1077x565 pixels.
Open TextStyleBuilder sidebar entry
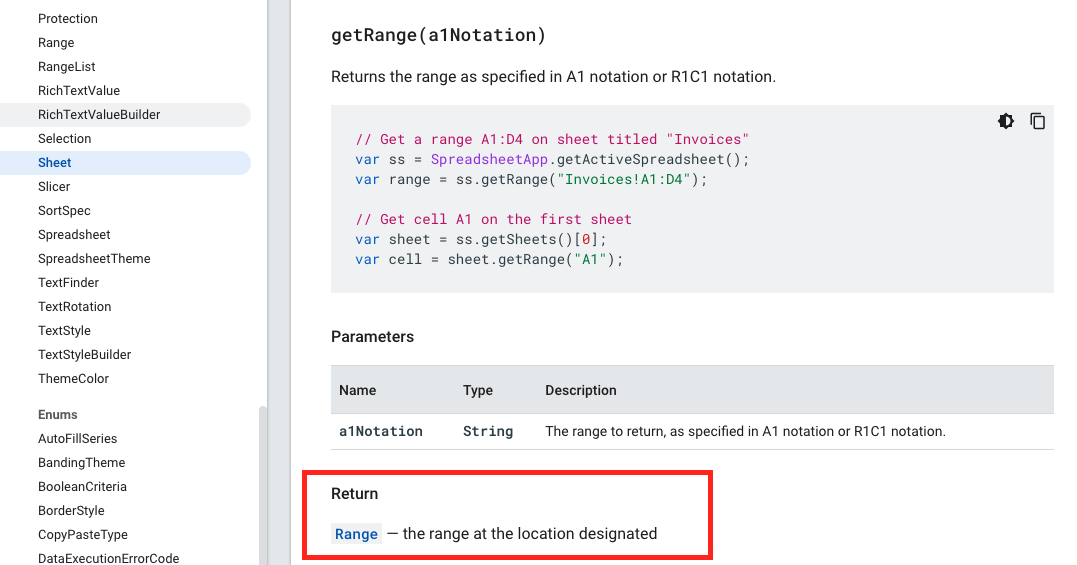pyautogui.click(x=84, y=355)
